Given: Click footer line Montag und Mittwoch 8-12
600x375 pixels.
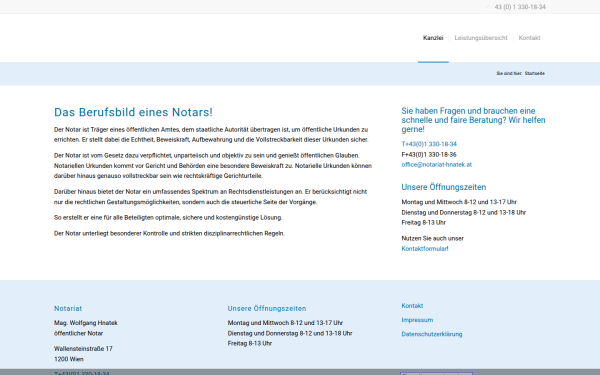Looking at the screenshot, I should pyautogui.click(x=285, y=323).
